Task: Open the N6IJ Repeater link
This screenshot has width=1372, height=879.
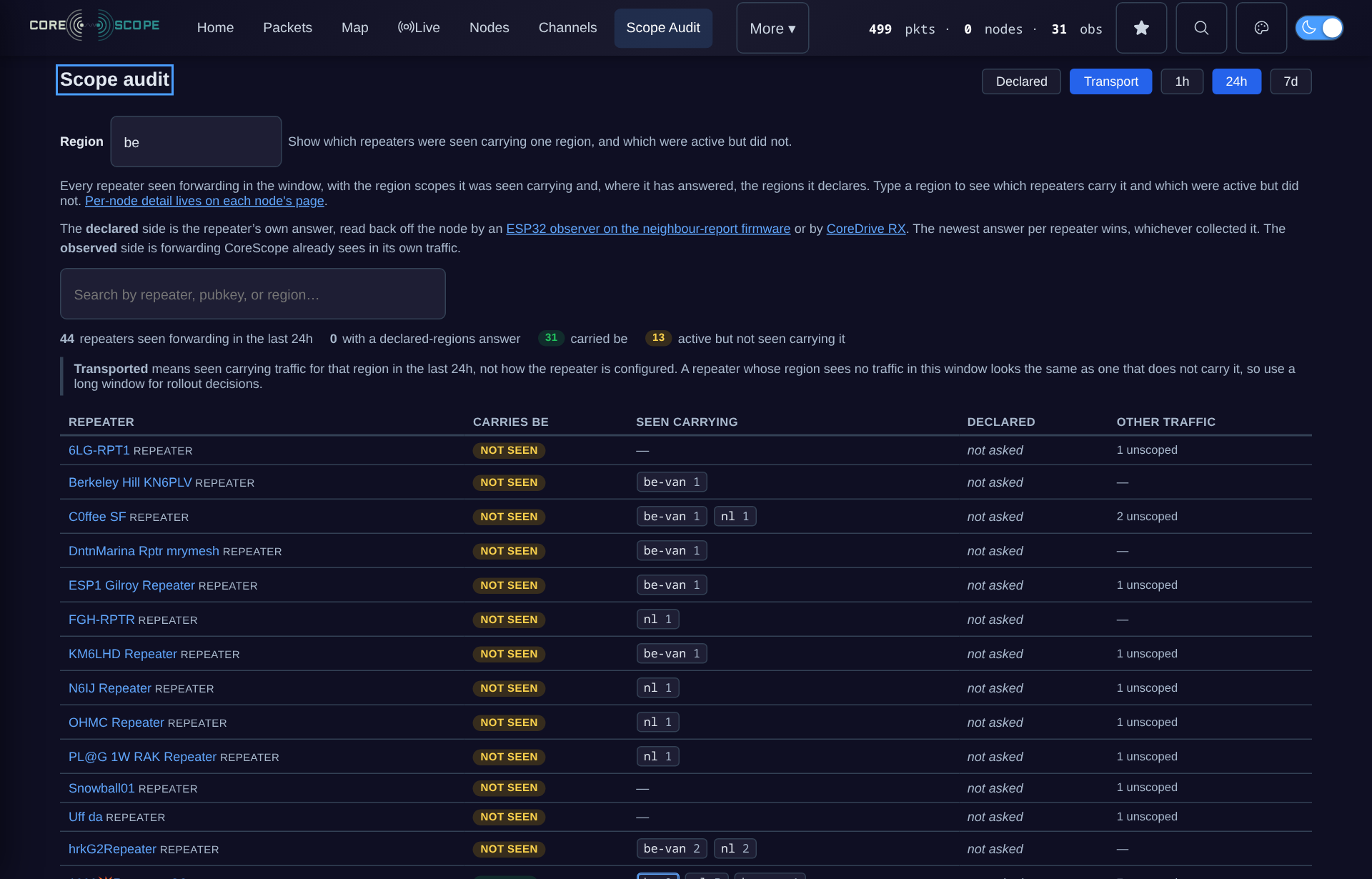Action: [110, 688]
